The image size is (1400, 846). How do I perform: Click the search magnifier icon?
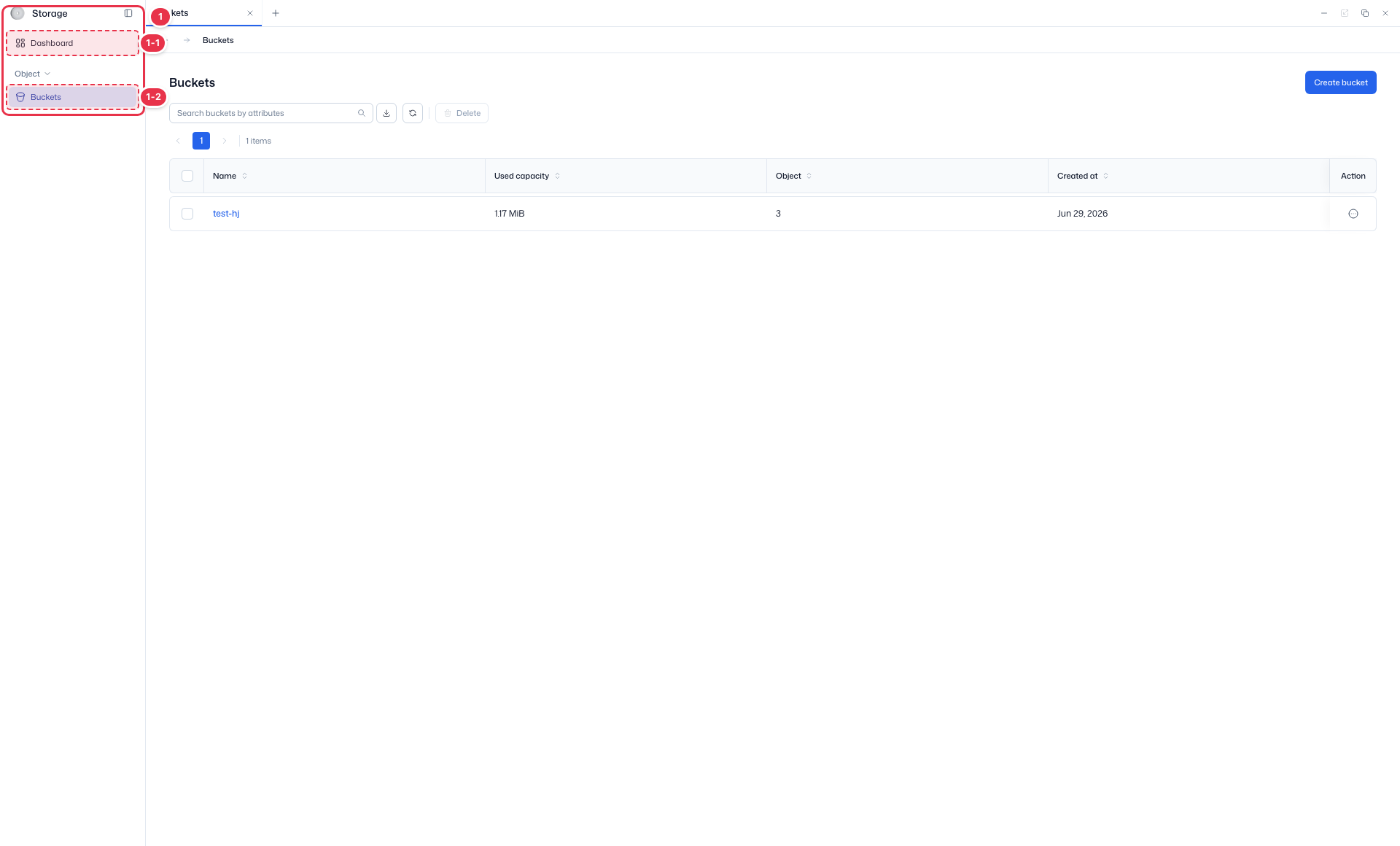pos(362,113)
